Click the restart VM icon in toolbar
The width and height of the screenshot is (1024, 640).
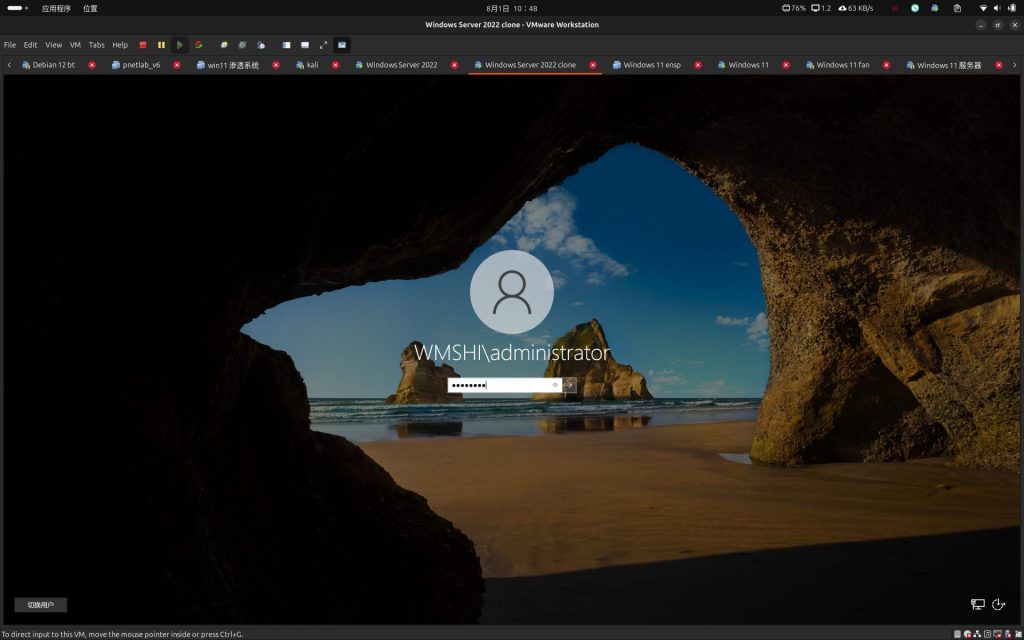[198, 45]
